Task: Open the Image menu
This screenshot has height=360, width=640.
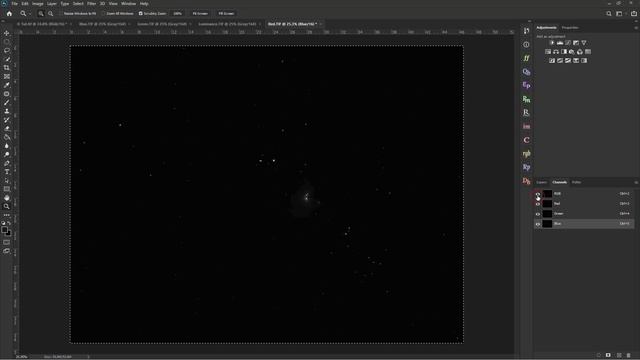Action: 38,4
